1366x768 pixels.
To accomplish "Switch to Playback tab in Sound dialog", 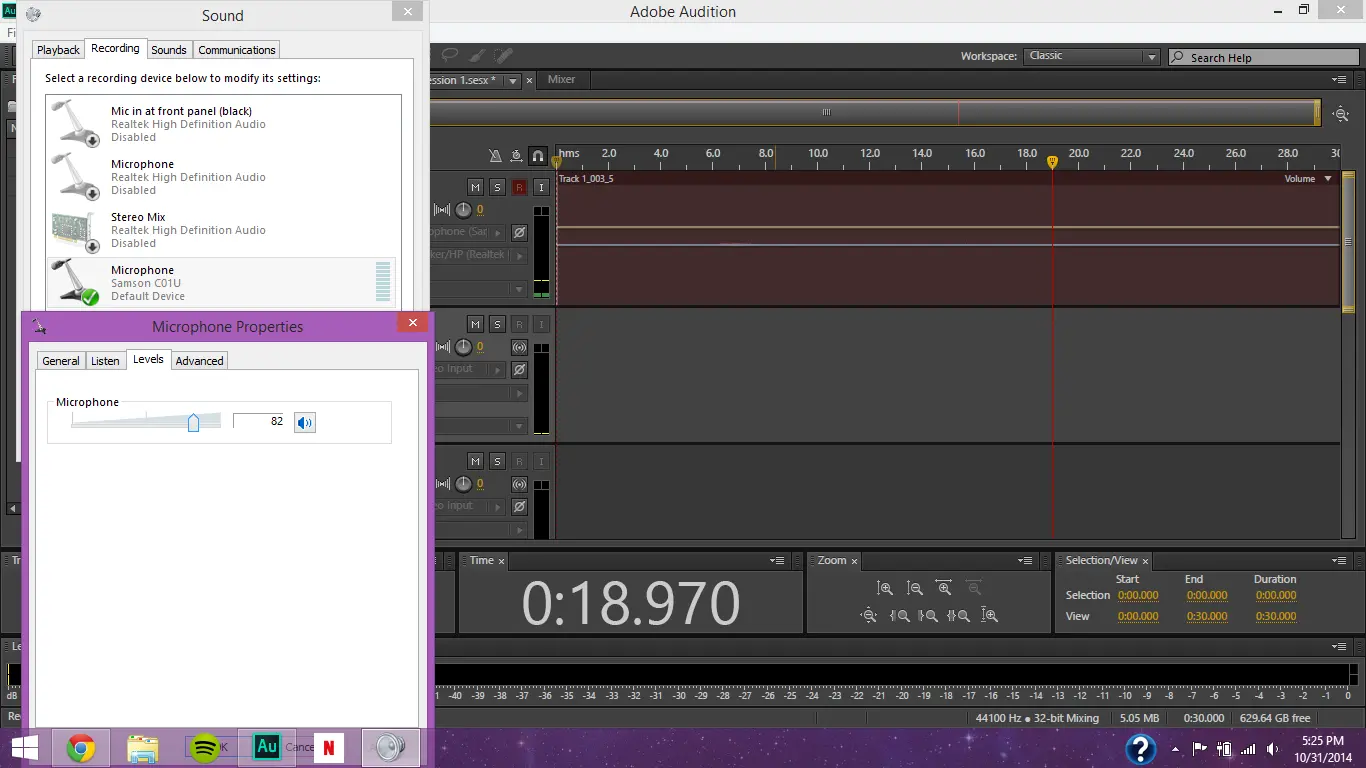I will coord(58,50).
